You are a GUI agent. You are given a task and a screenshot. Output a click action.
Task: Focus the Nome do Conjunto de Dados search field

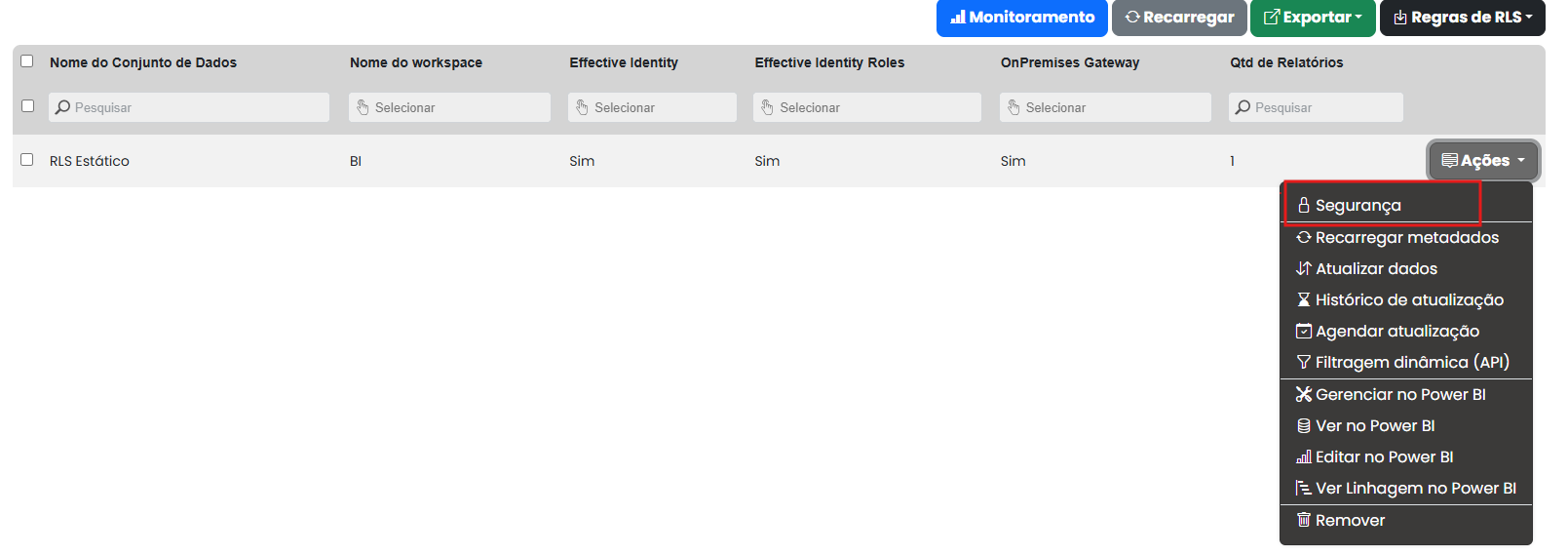tap(189, 107)
